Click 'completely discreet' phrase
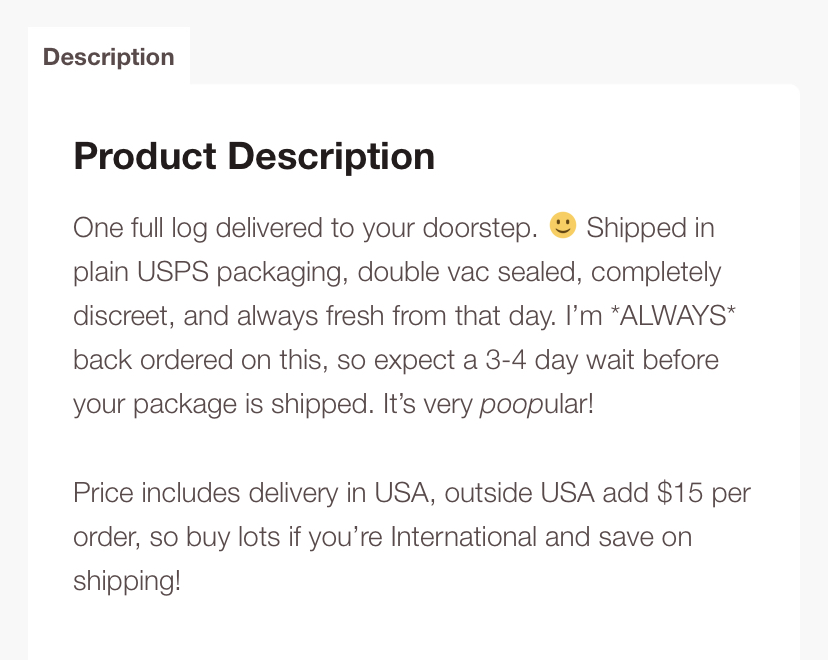Image resolution: width=828 pixels, height=660 pixels. click(656, 273)
